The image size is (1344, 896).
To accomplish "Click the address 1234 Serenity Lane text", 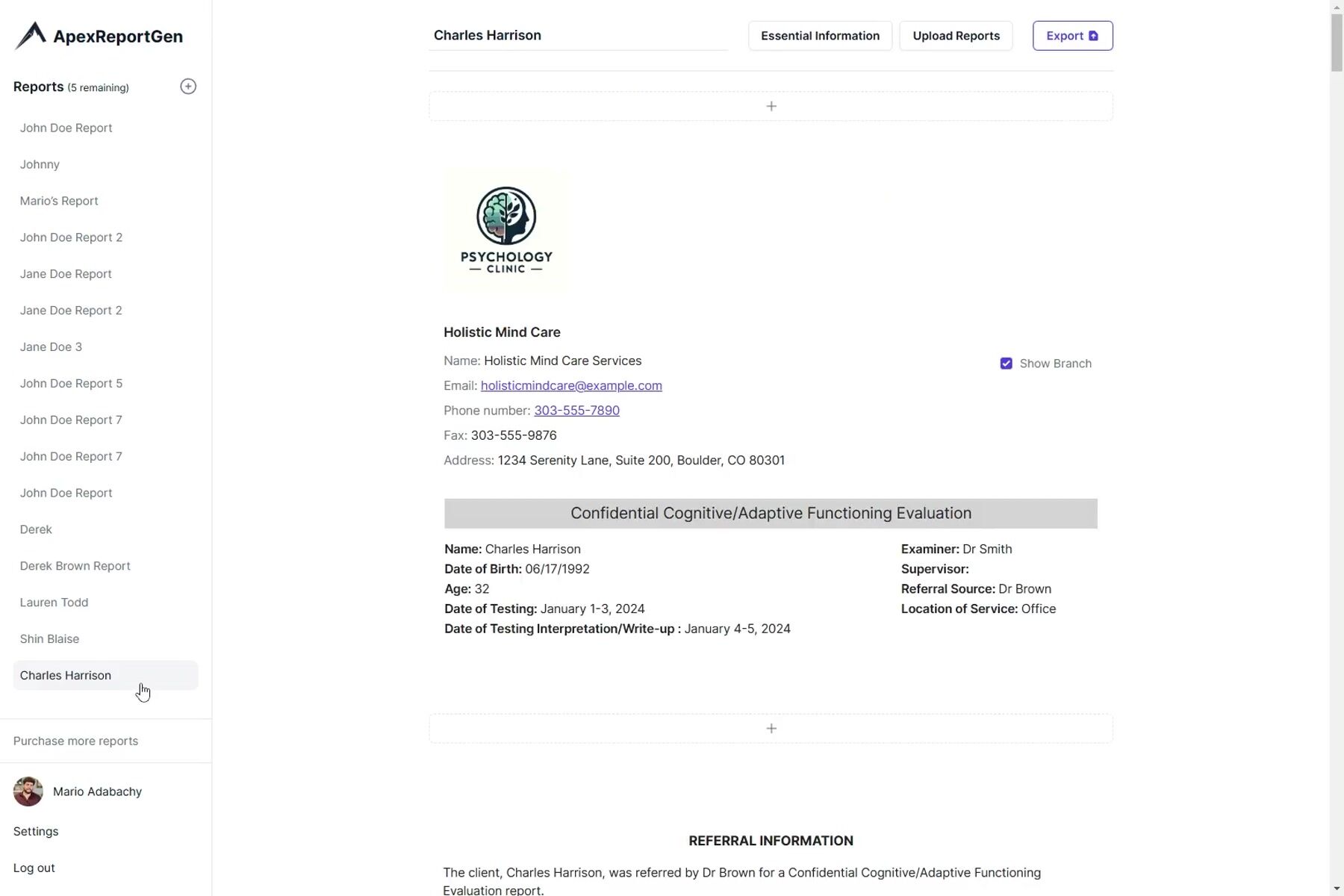I will 641,461.
